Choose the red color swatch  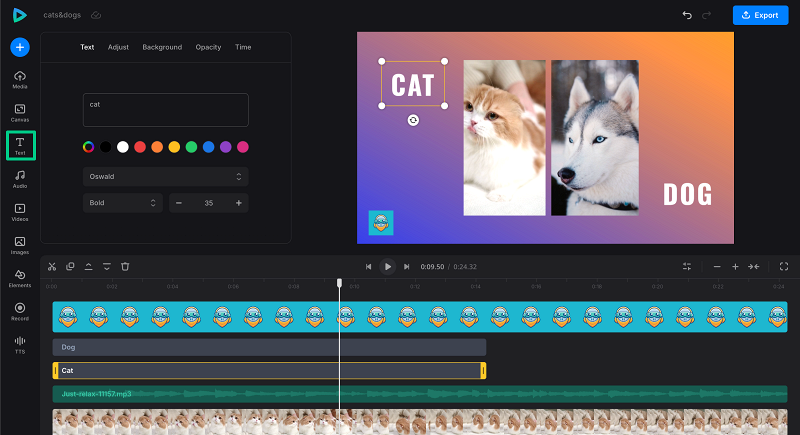coord(140,147)
